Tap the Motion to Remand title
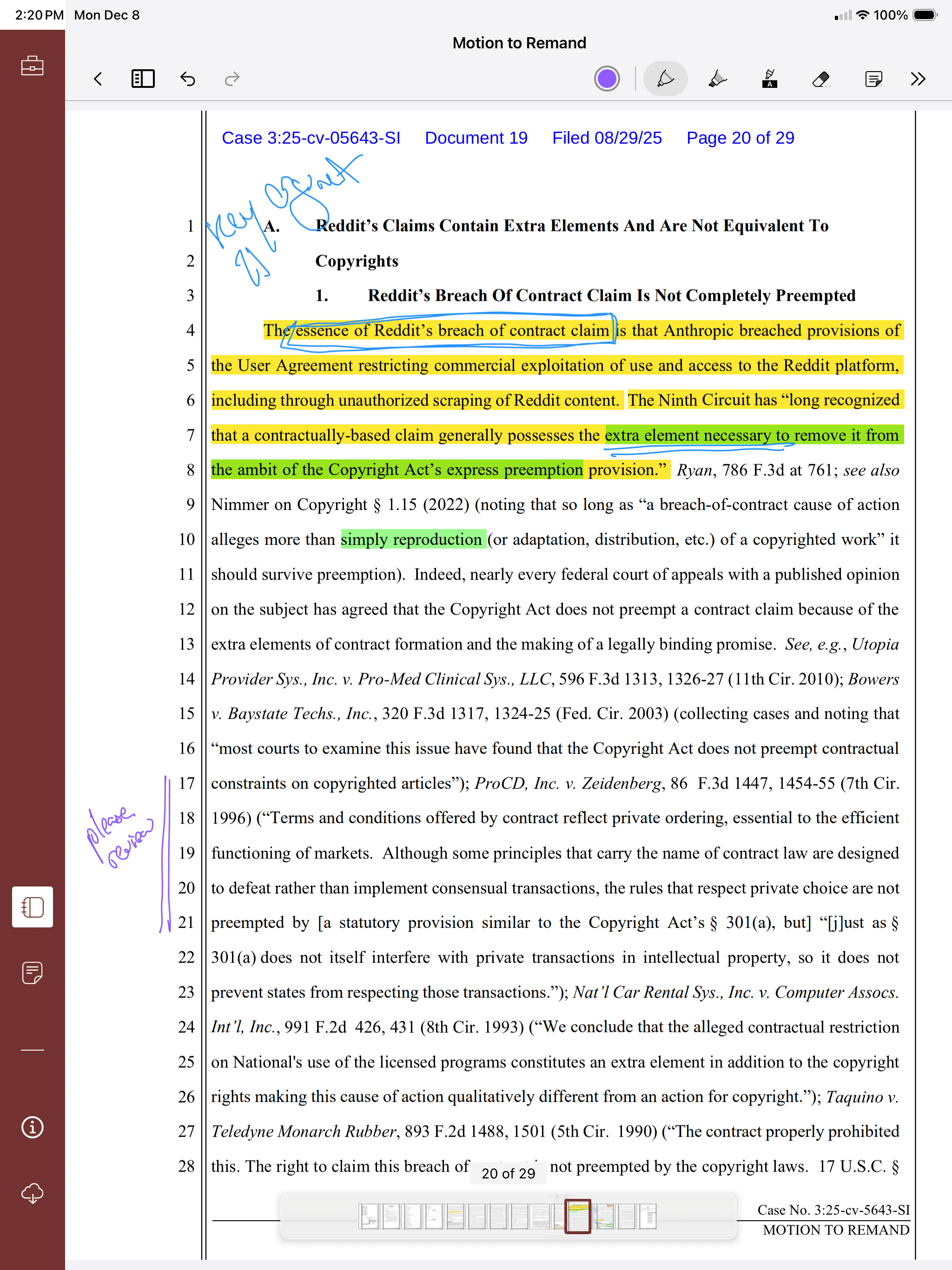The height and width of the screenshot is (1270, 952). [x=519, y=43]
